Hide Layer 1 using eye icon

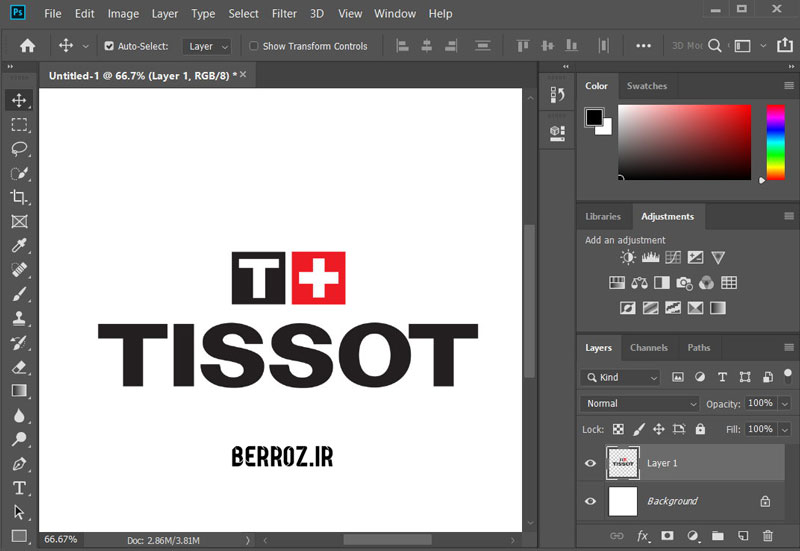591,463
